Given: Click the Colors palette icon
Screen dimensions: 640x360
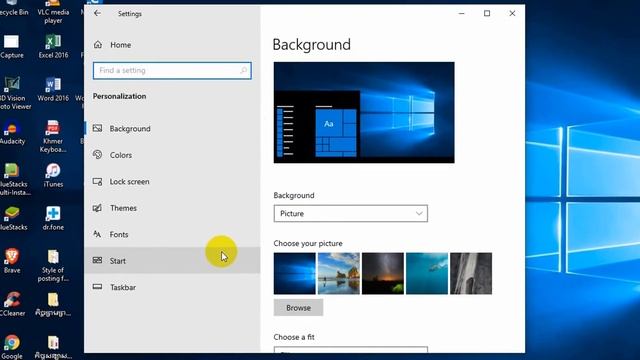Looking at the screenshot, I should click(98, 154).
